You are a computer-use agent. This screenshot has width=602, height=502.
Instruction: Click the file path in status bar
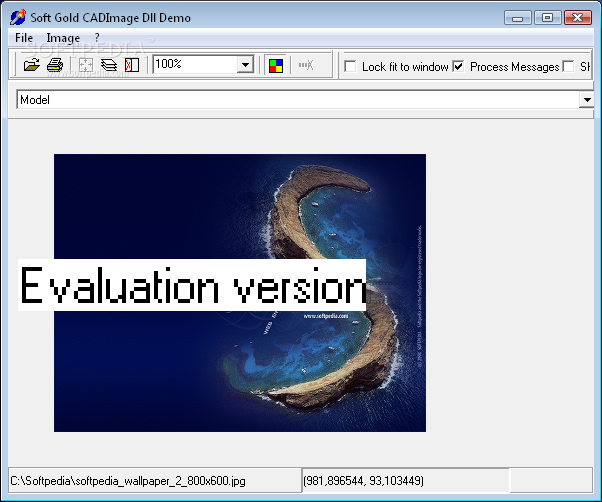point(128,481)
